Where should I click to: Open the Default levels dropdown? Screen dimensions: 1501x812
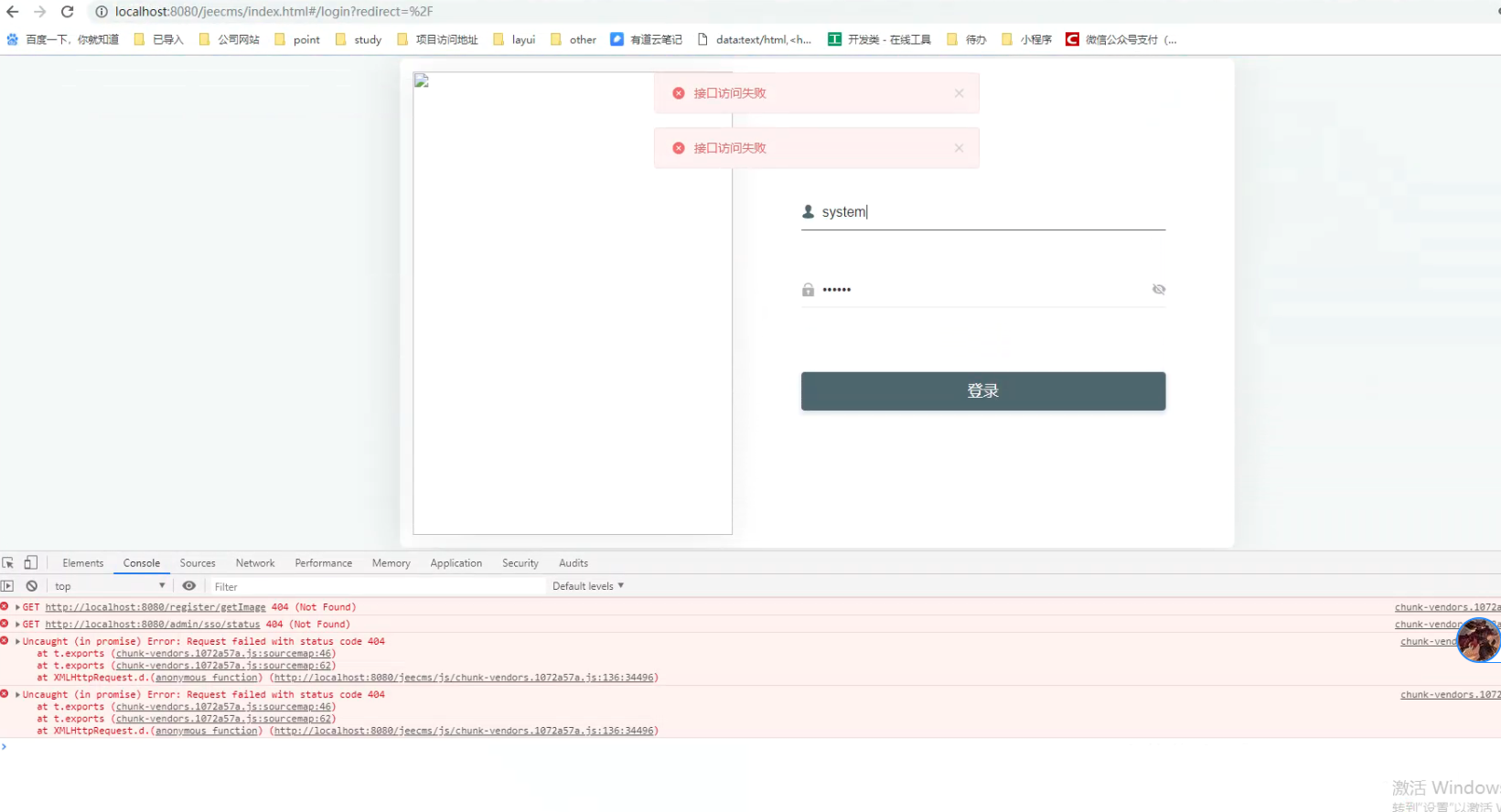pyautogui.click(x=588, y=586)
